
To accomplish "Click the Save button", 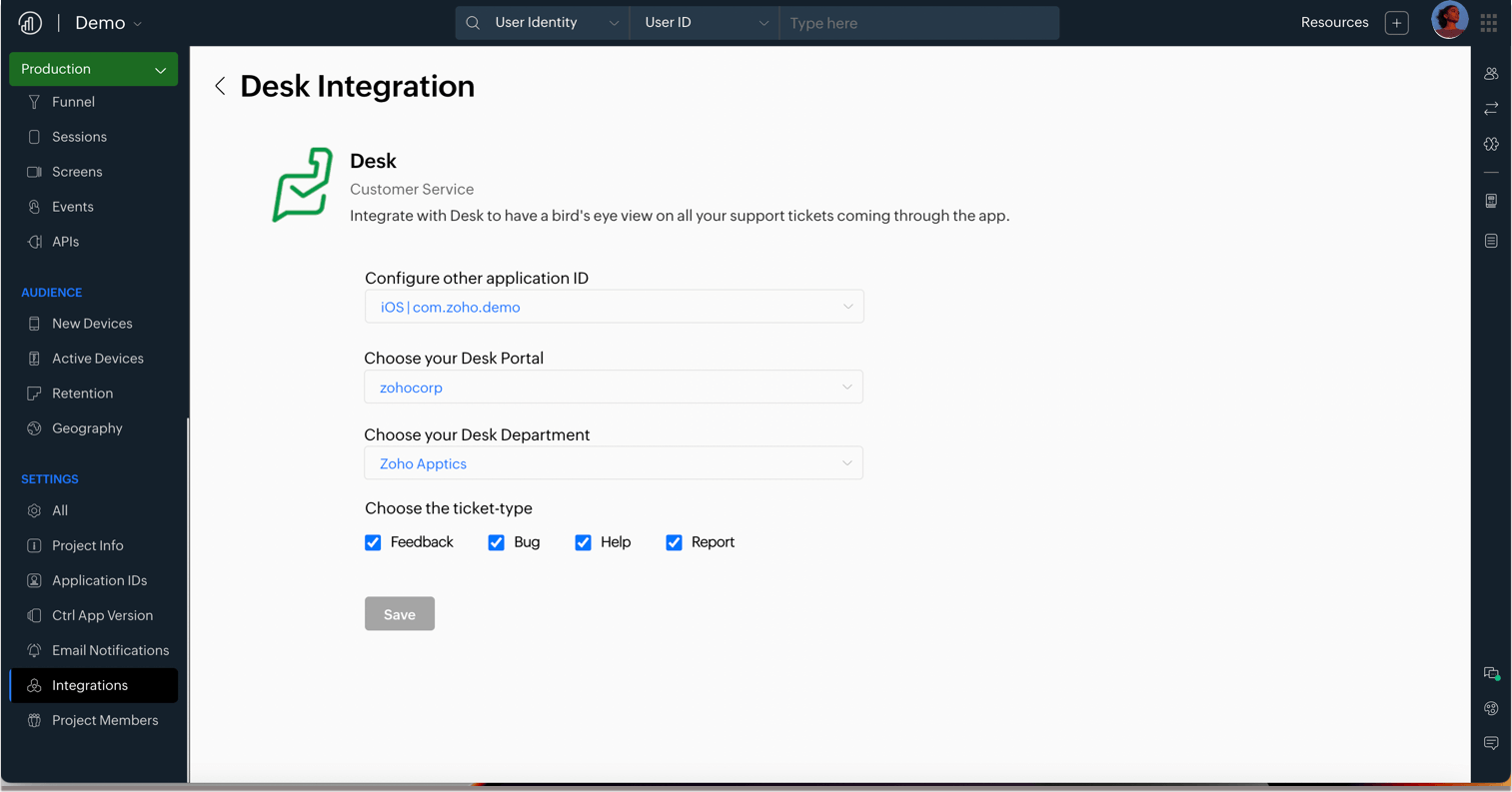I will (399, 614).
